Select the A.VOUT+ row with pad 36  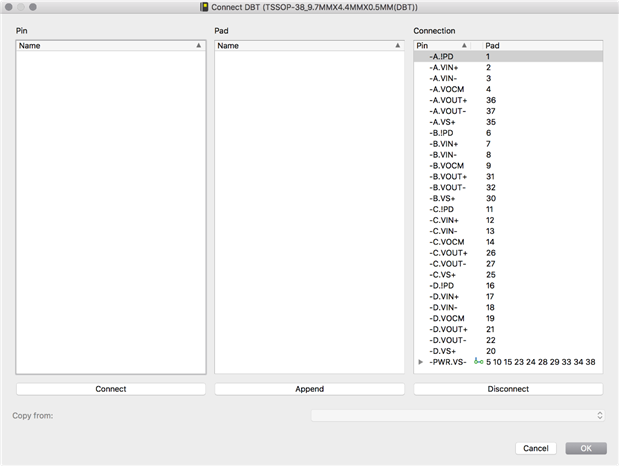tap(508, 100)
